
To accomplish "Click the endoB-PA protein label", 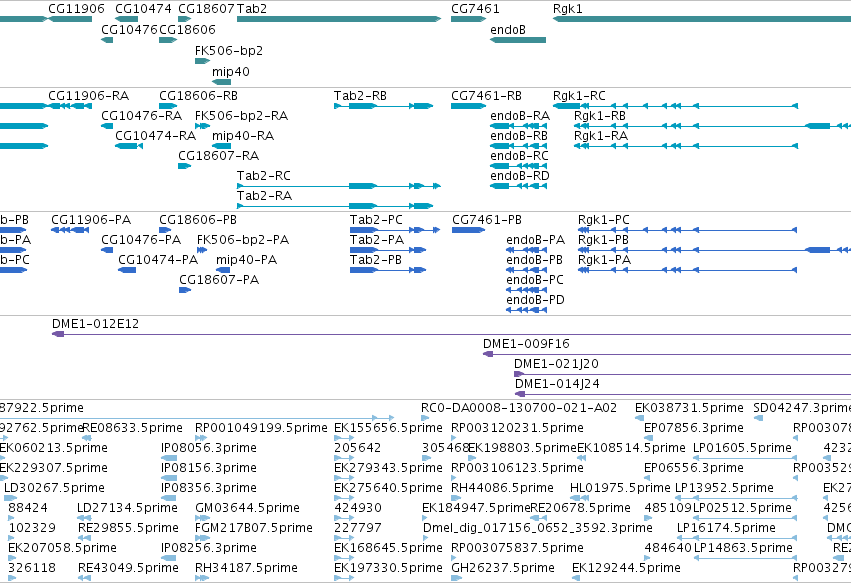I will (536, 240).
